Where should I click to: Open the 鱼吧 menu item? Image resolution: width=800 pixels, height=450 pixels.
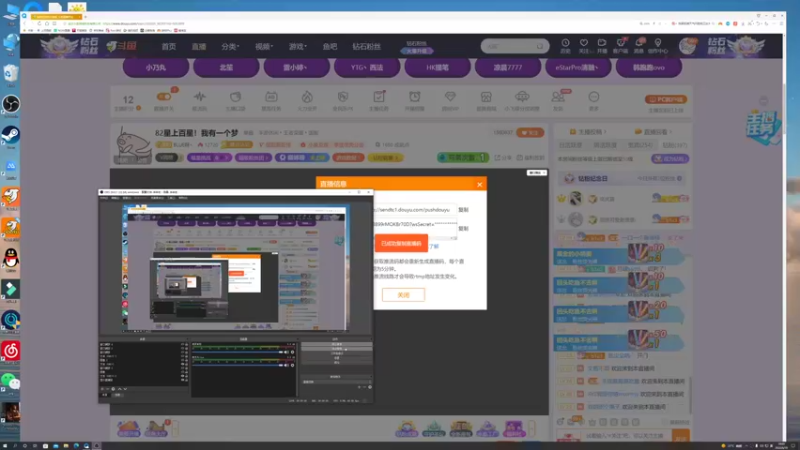(330, 46)
